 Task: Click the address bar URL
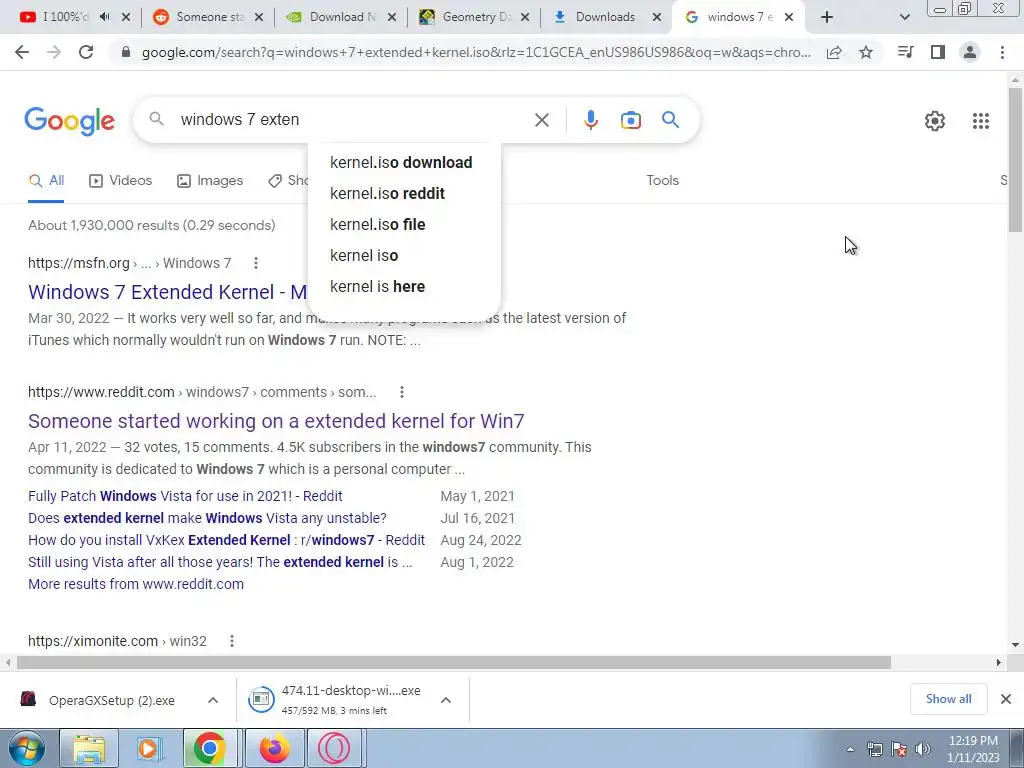click(475, 52)
